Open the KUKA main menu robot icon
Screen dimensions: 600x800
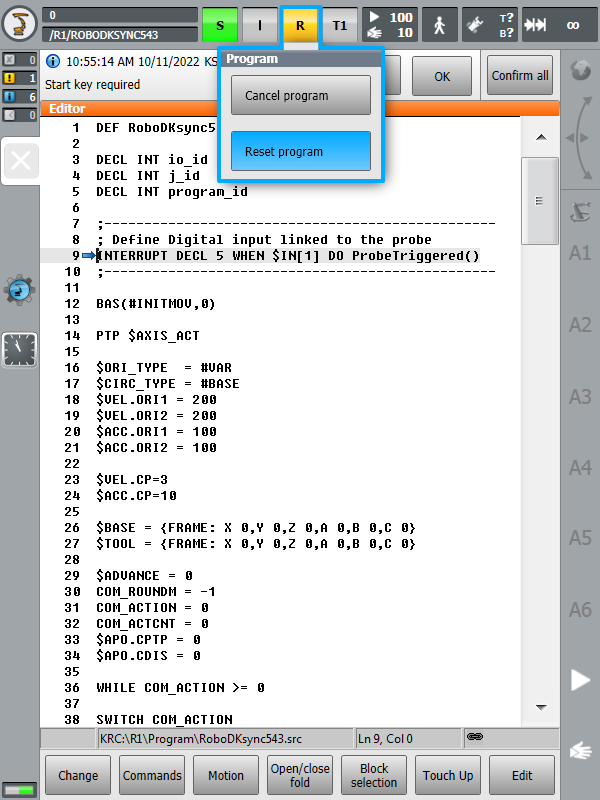pos(19,23)
